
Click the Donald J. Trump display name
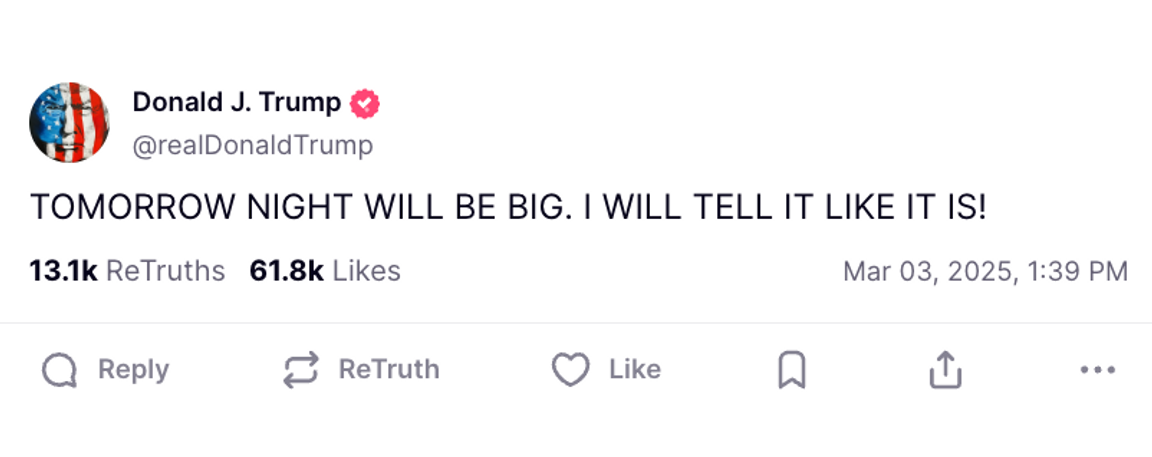point(236,102)
